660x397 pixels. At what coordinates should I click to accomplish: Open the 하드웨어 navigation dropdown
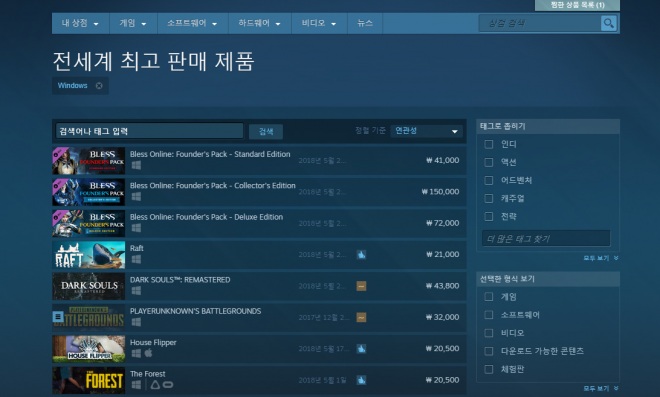[259, 23]
